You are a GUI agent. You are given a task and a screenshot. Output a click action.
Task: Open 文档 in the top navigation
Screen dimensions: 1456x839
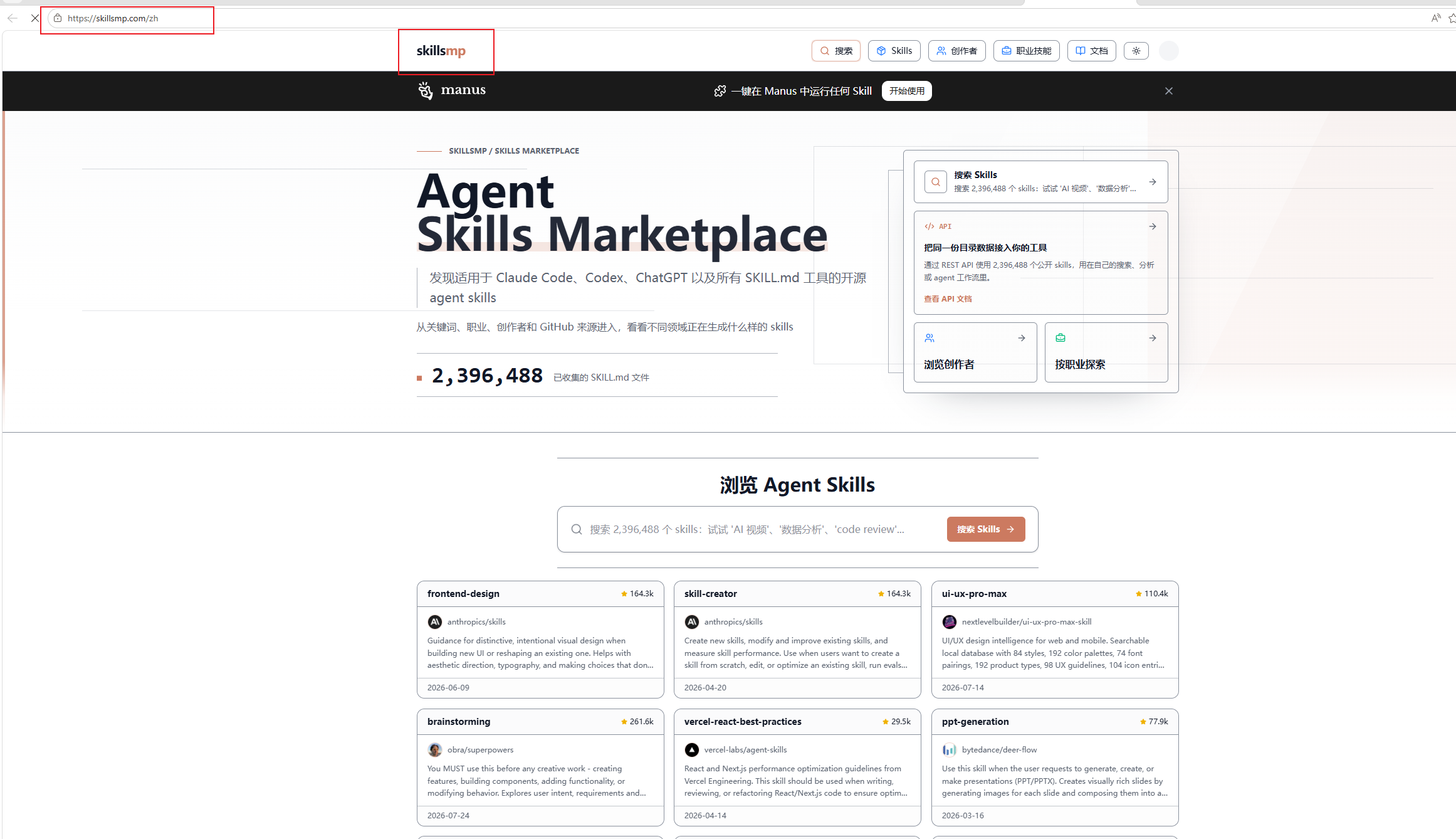[x=1092, y=51]
